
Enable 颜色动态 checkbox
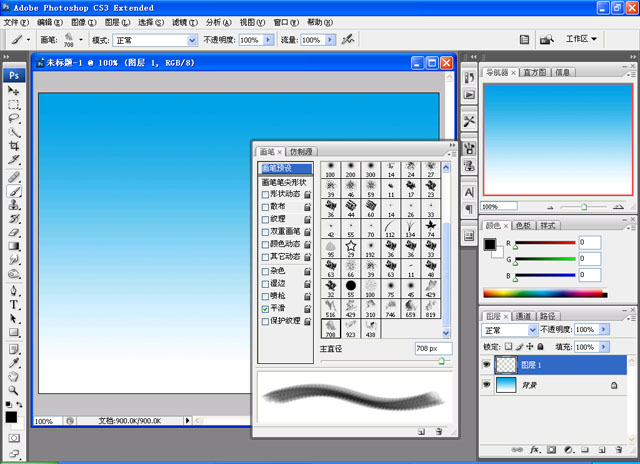265,245
